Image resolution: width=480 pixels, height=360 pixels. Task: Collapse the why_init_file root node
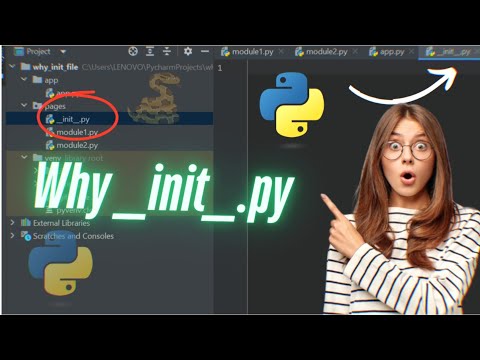point(12,66)
